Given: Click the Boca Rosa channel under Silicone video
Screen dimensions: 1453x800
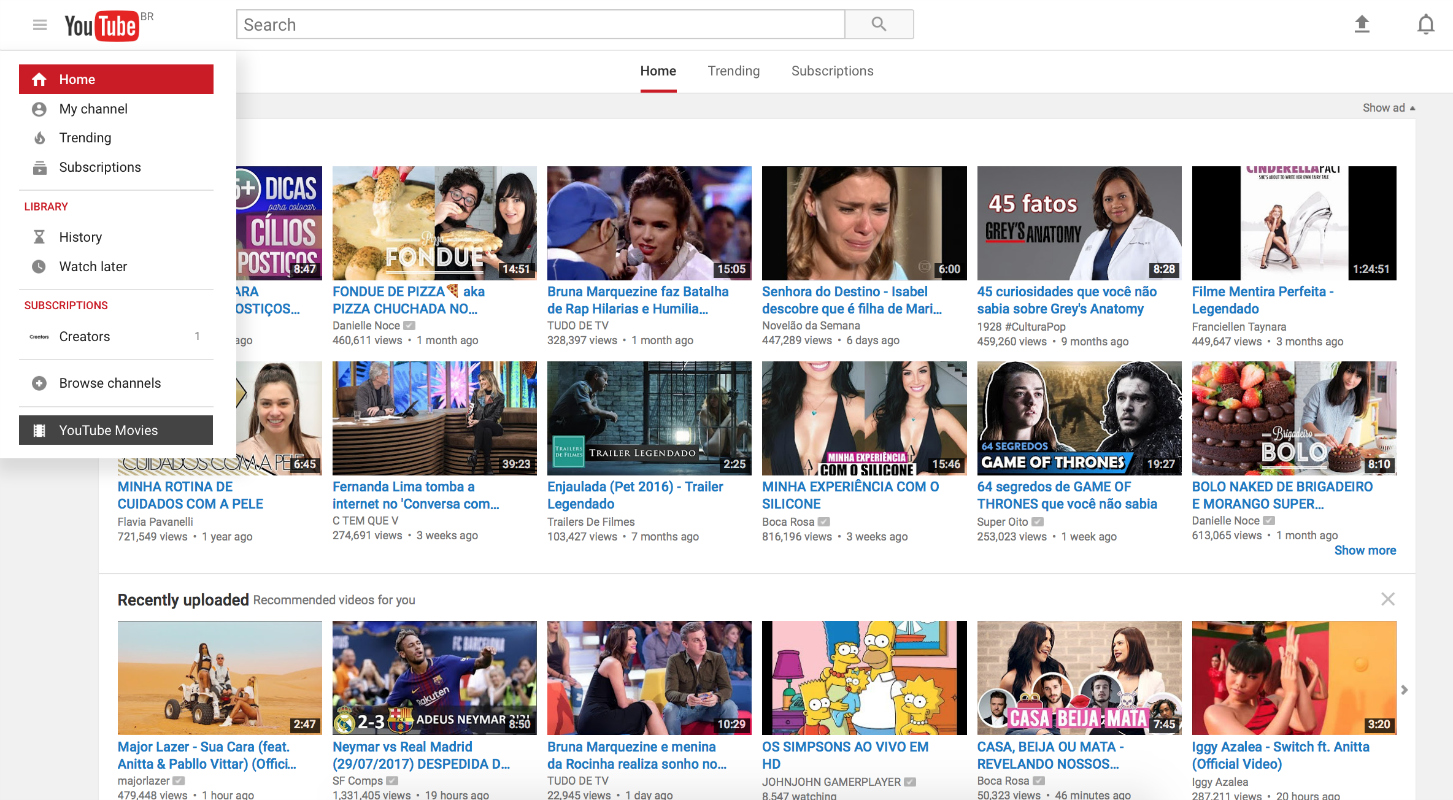Looking at the screenshot, I should (x=789, y=522).
